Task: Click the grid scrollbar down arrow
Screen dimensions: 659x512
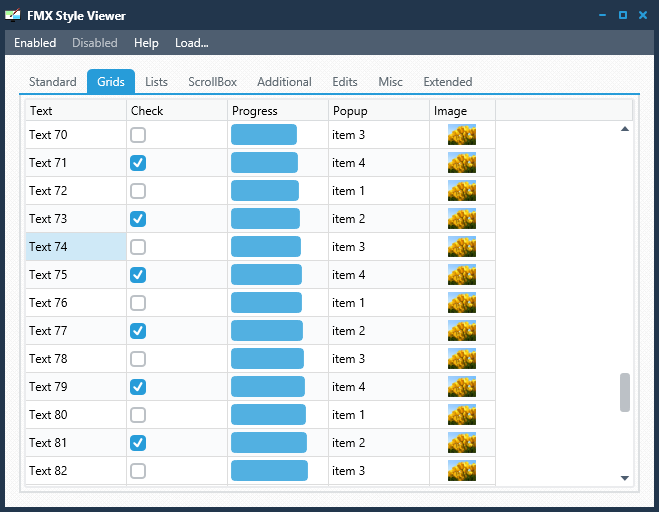Action: [625, 478]
